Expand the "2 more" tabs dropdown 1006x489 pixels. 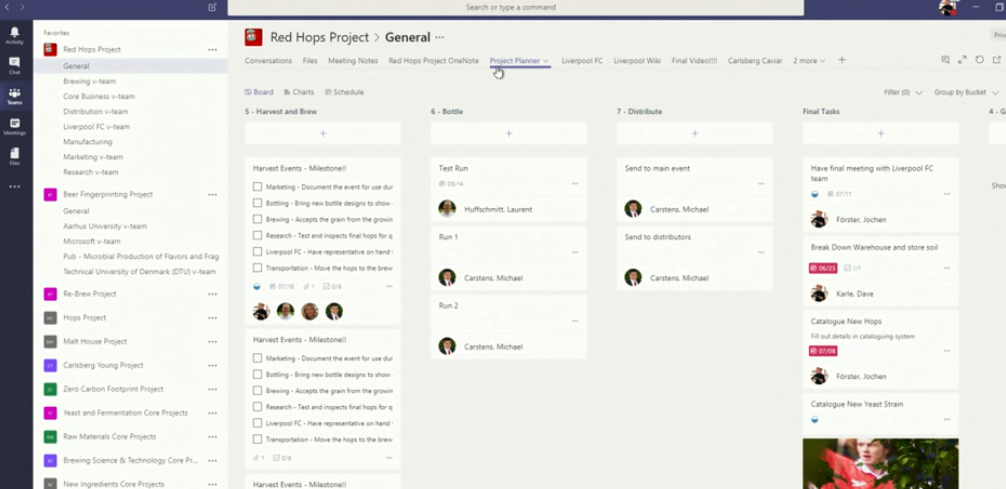(809, 61)
